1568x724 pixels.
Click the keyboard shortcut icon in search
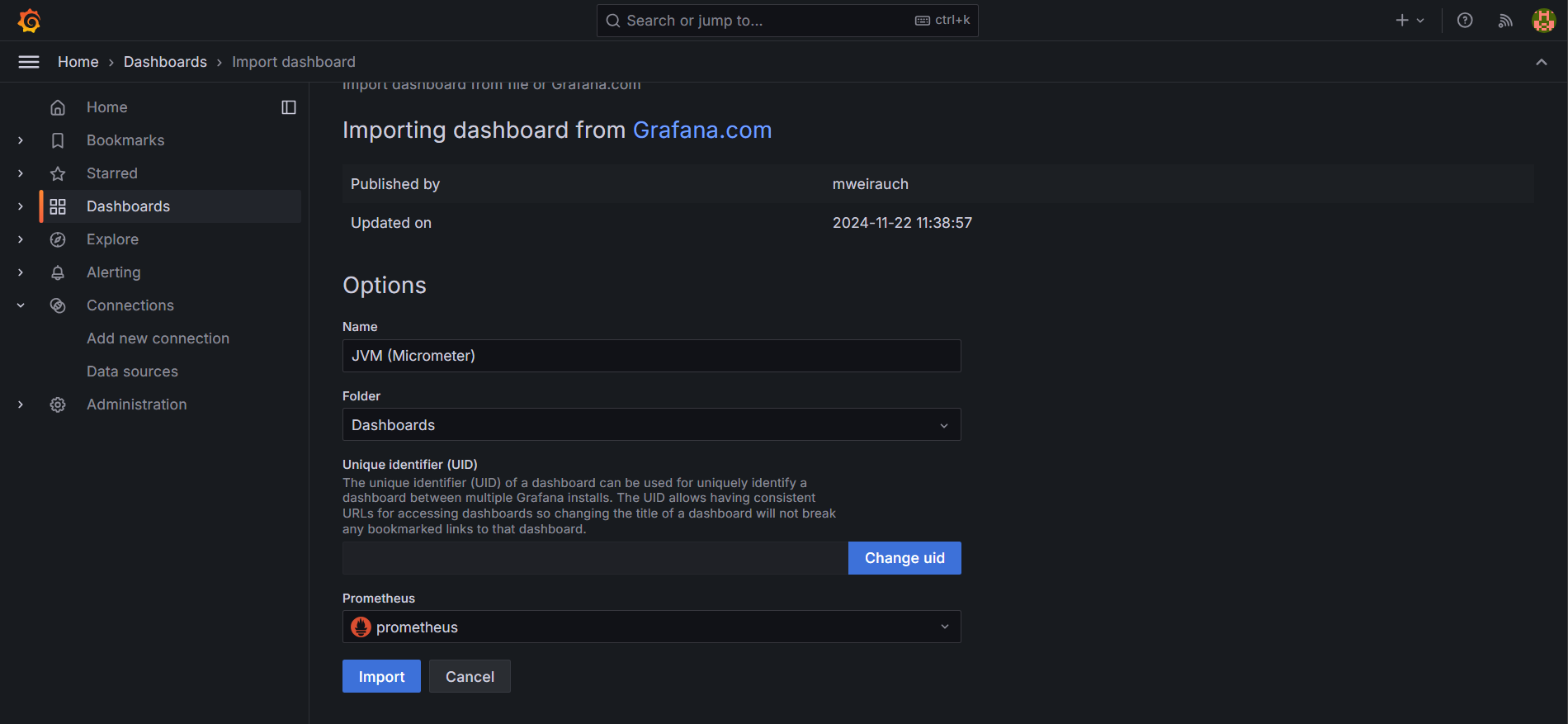[x=923, y=21]
